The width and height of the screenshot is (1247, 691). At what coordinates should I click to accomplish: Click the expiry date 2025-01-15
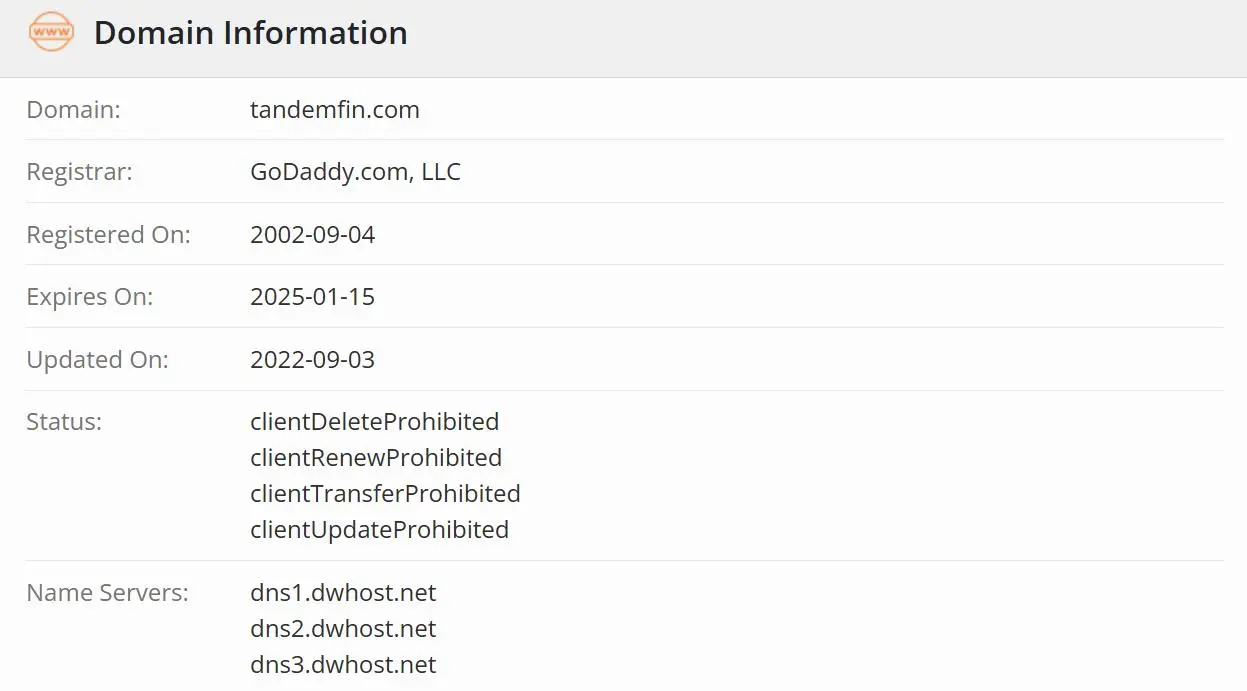point(313,297)
